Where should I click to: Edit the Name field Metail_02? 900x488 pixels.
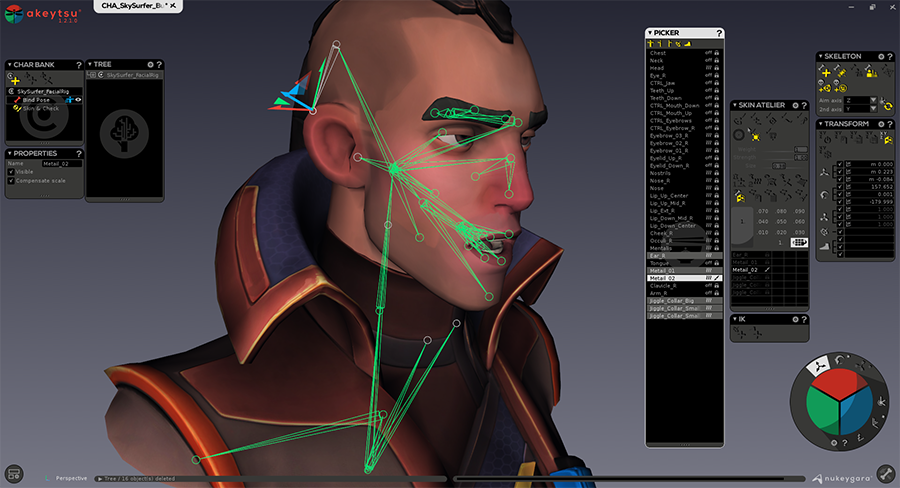tap(62, 164)
